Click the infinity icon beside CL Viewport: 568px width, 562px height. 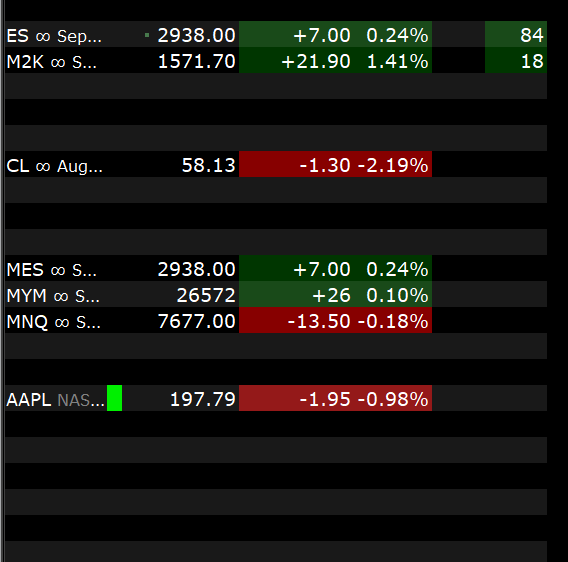[43, 166]
